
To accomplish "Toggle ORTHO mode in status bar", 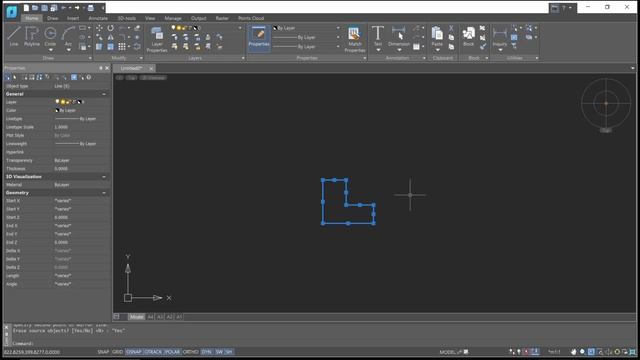I will [190, 352].
